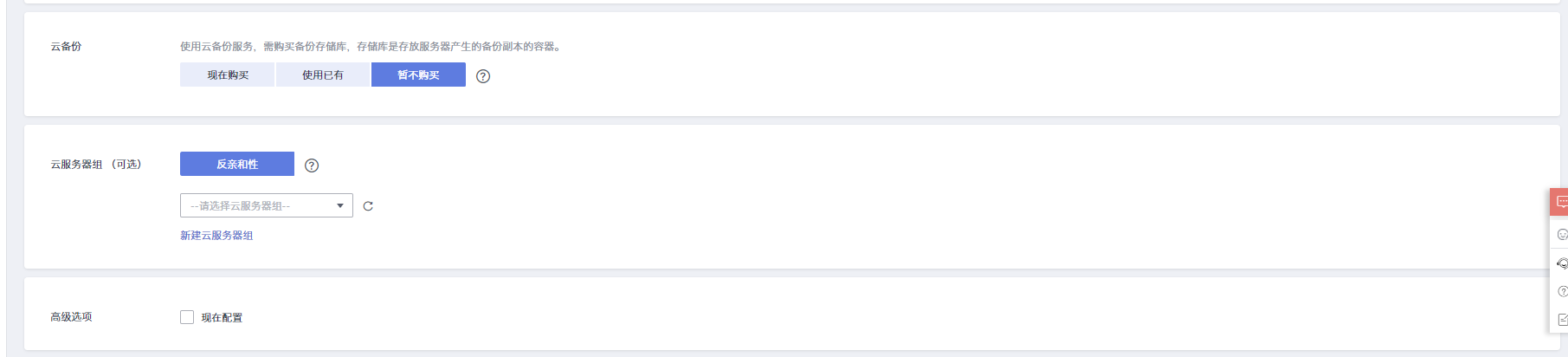Click the 云服务器组 (可选) section label

(x=95, y=165)
